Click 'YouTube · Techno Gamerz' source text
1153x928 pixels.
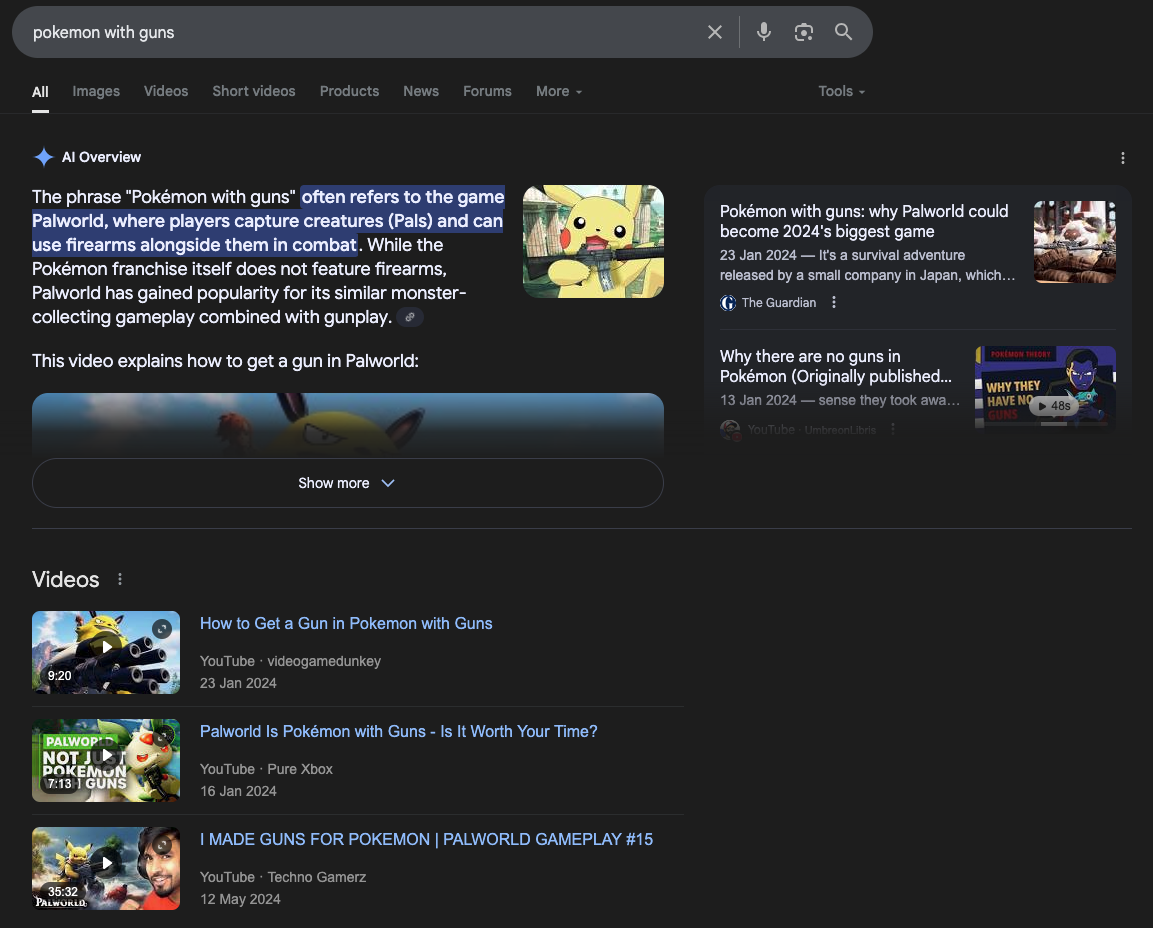tap(283, 877)
